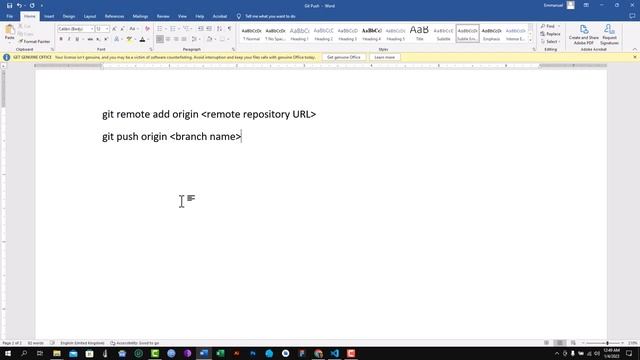Adjust the zoom slider in status bar
The height and width of the screenshot is (360, 640).
coord(607,343)
